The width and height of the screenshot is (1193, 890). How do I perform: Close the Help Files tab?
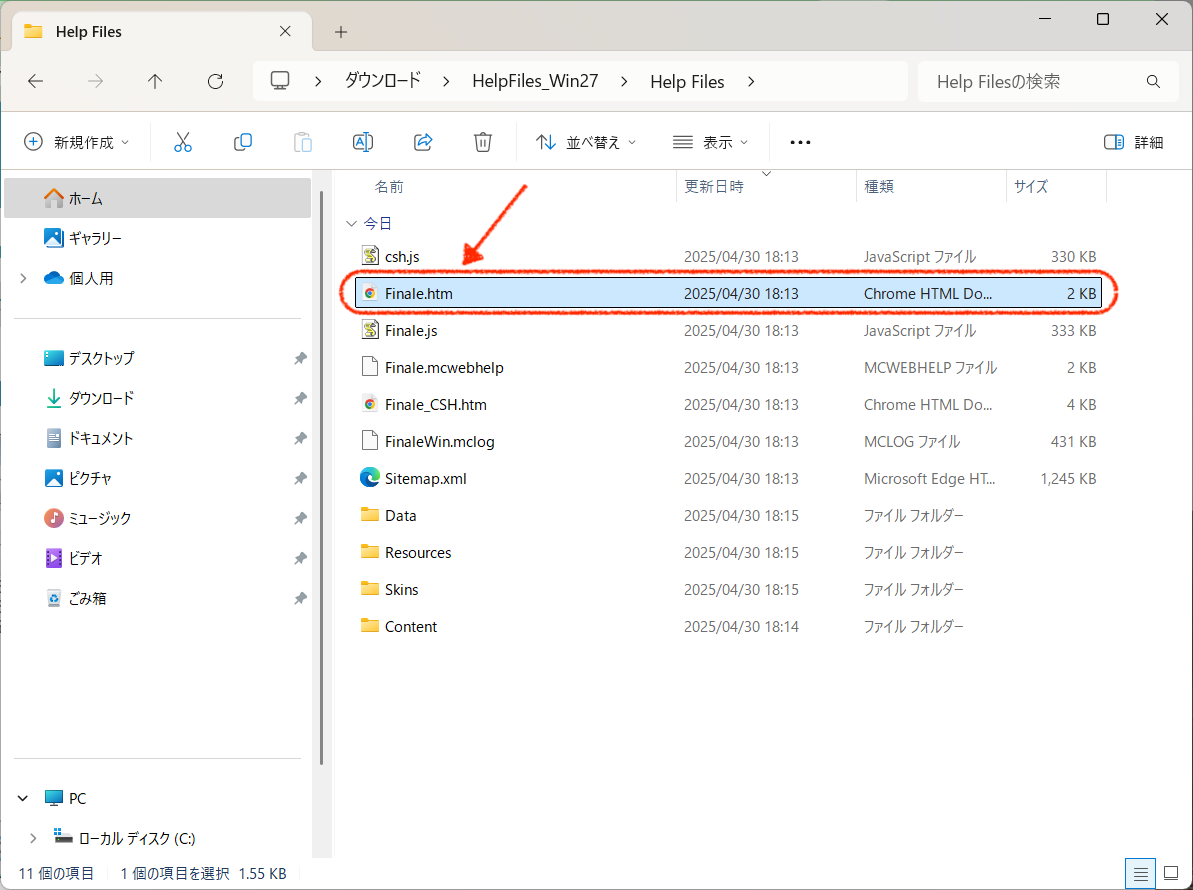[285, 31]
